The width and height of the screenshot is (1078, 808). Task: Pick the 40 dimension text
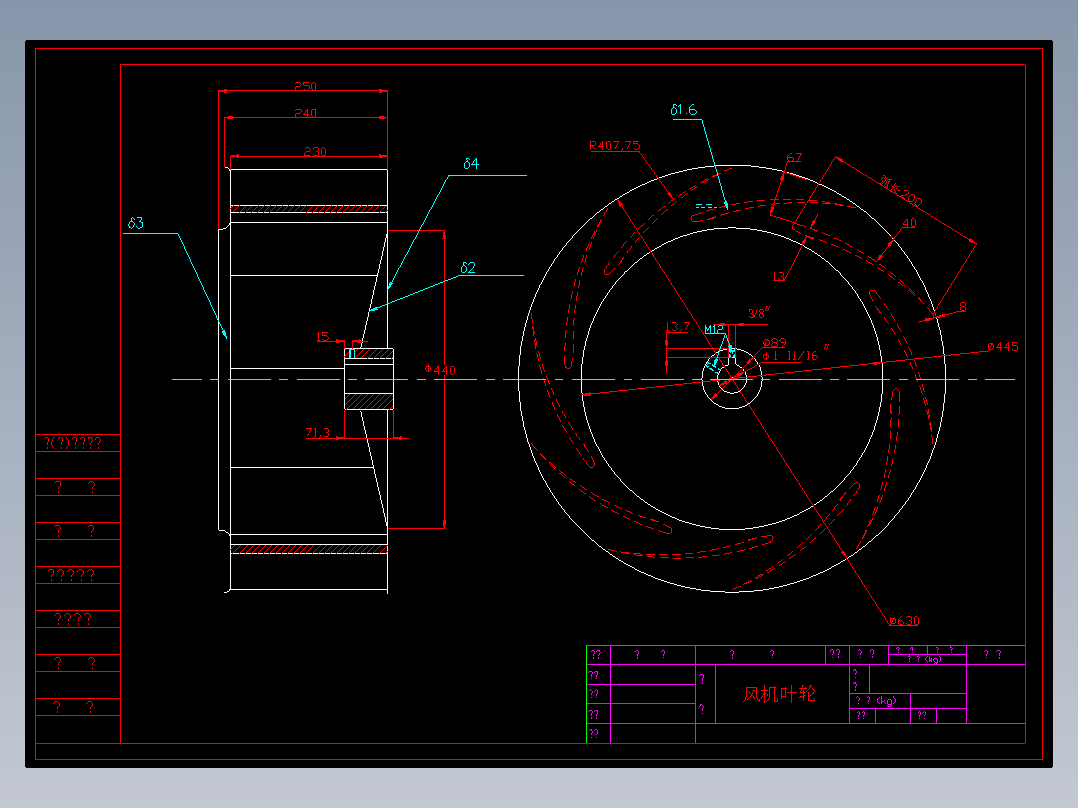(x=909, y=223)
